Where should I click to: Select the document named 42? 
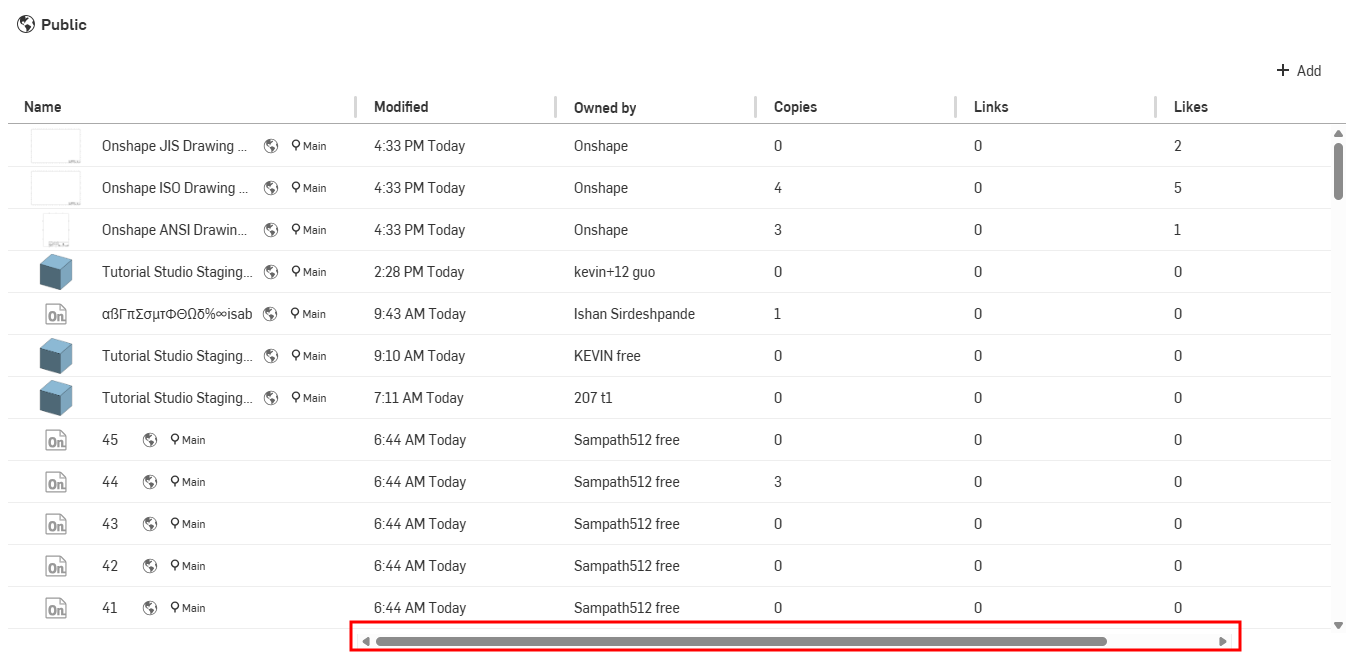click(x=109, y=565)
